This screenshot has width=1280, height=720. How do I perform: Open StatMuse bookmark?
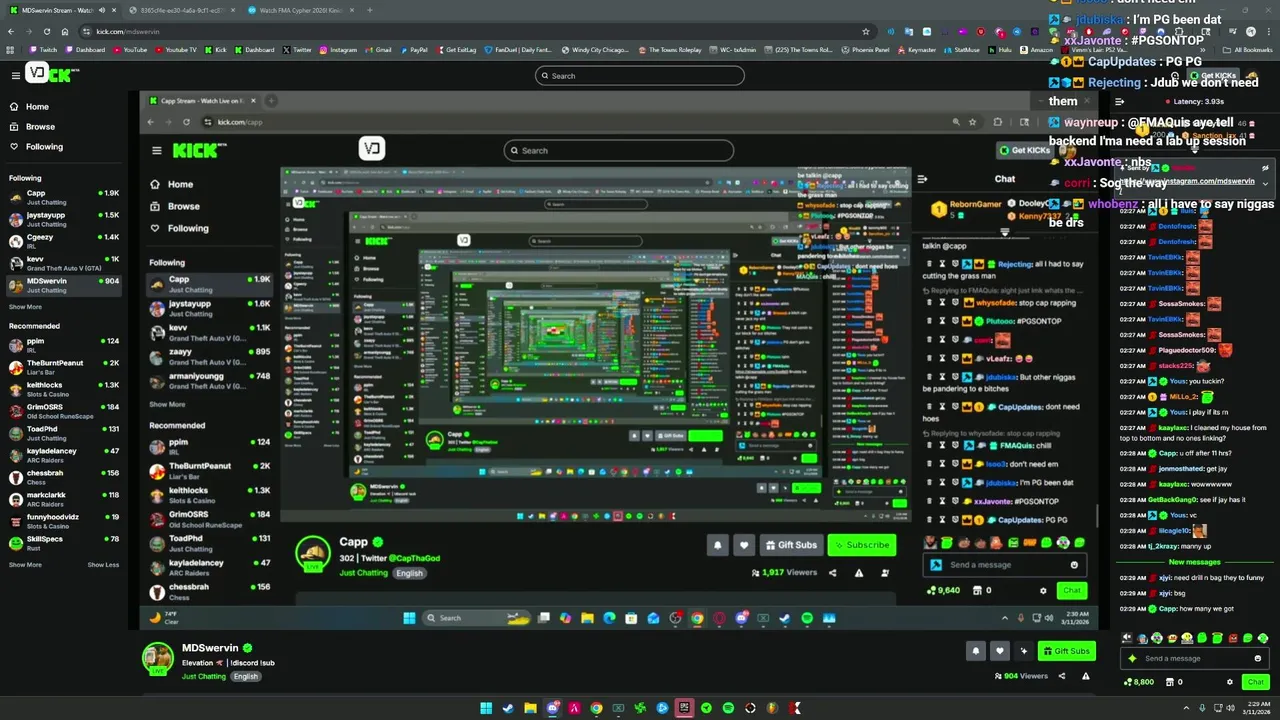click(x=962, y=49)
